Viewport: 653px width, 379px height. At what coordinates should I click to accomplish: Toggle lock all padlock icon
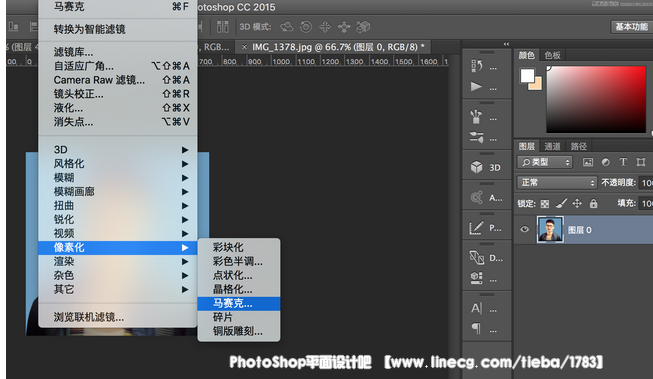pyautogui.click(x=593, y=203)
